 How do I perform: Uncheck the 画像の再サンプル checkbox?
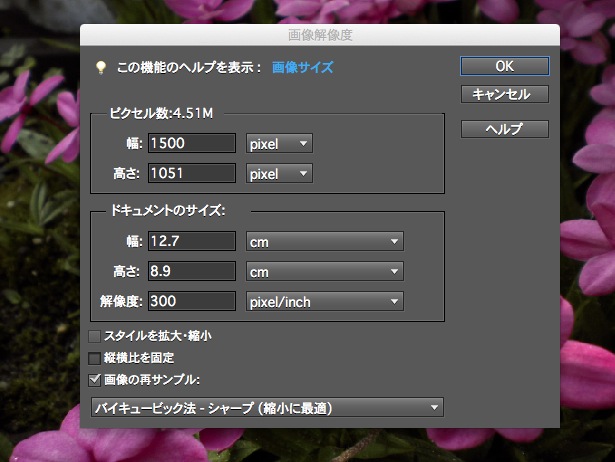pos(95,379)
